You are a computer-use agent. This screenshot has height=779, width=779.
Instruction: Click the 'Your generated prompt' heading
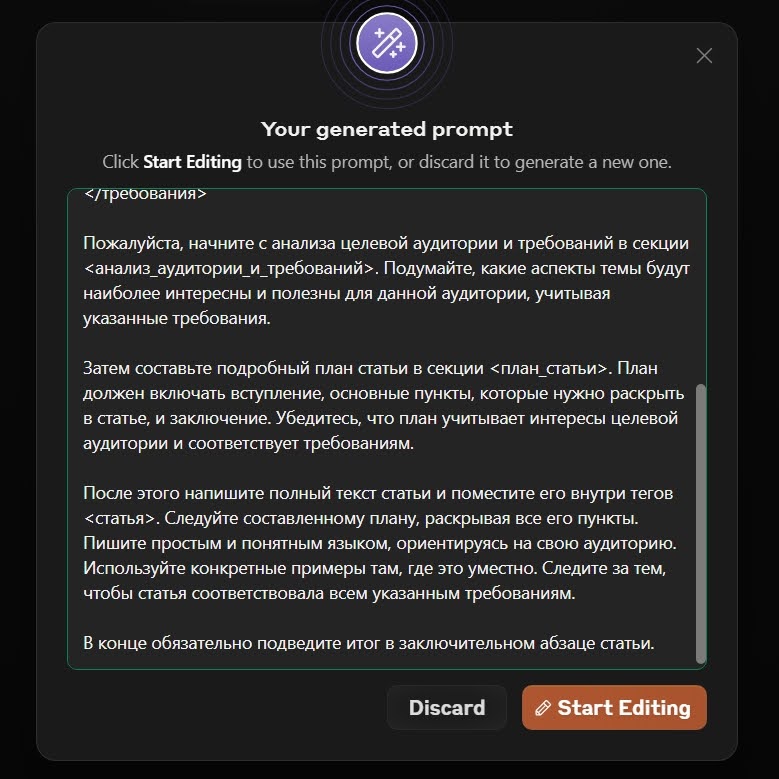[387, 129]
